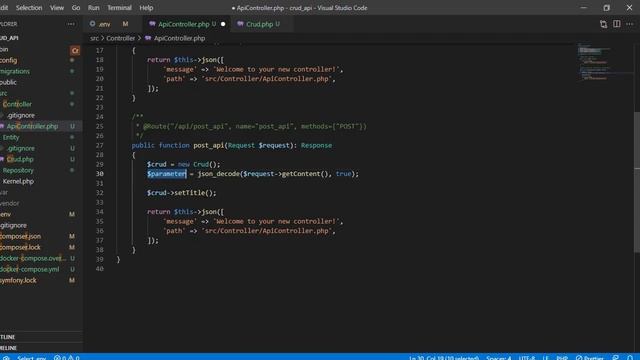Click the PHP file icon on ApiController.php tab
640x360 pixels.
coord(152,24)
